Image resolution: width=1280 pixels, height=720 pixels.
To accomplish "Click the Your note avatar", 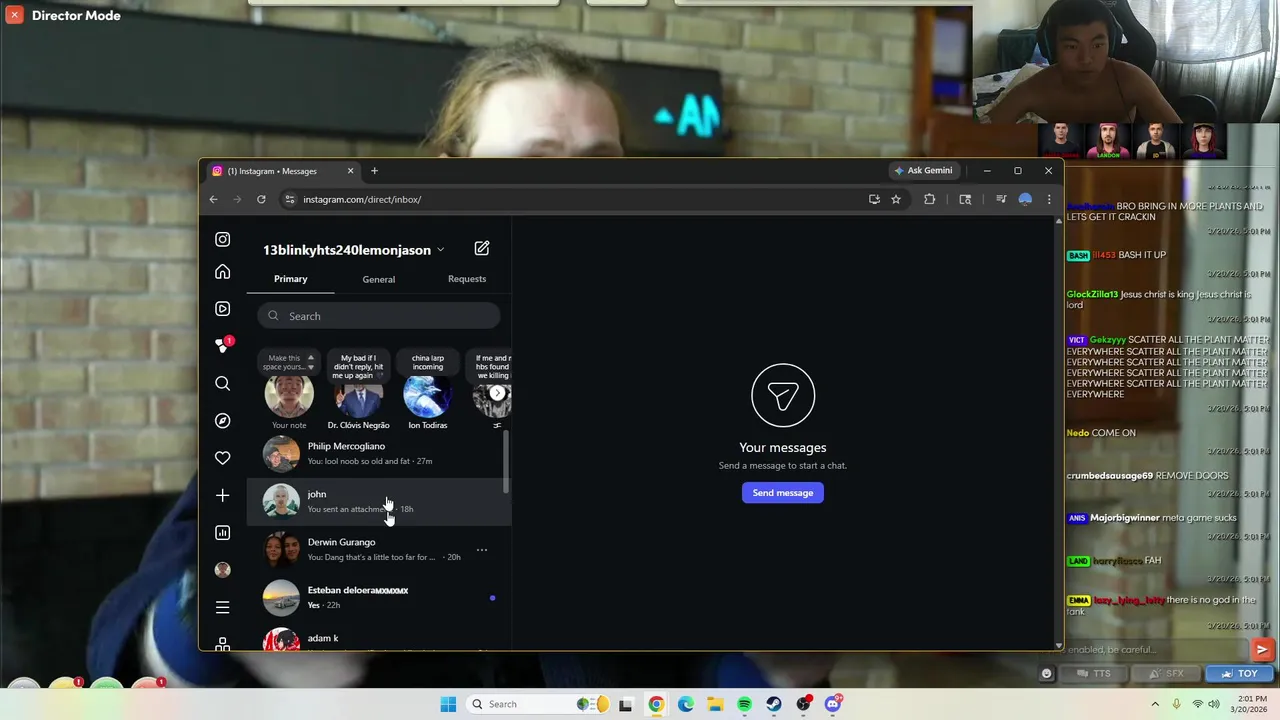I will pos(289,396).
